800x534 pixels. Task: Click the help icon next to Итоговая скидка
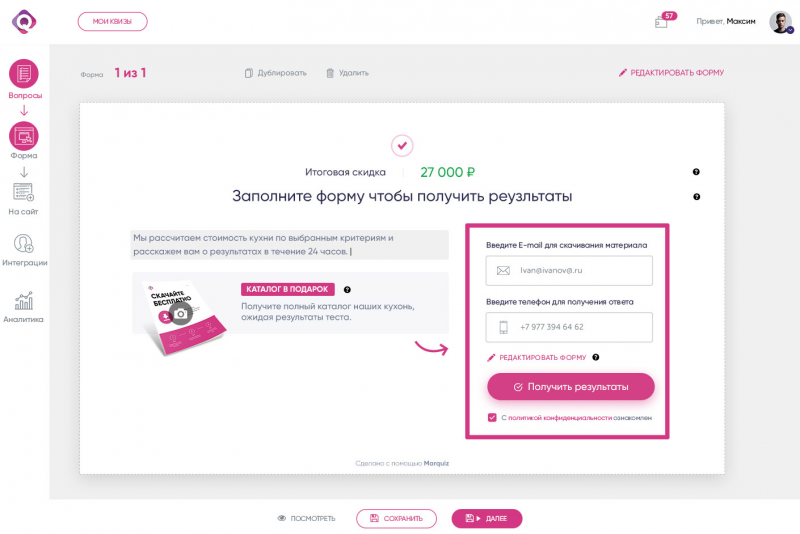tap(696, 172)
